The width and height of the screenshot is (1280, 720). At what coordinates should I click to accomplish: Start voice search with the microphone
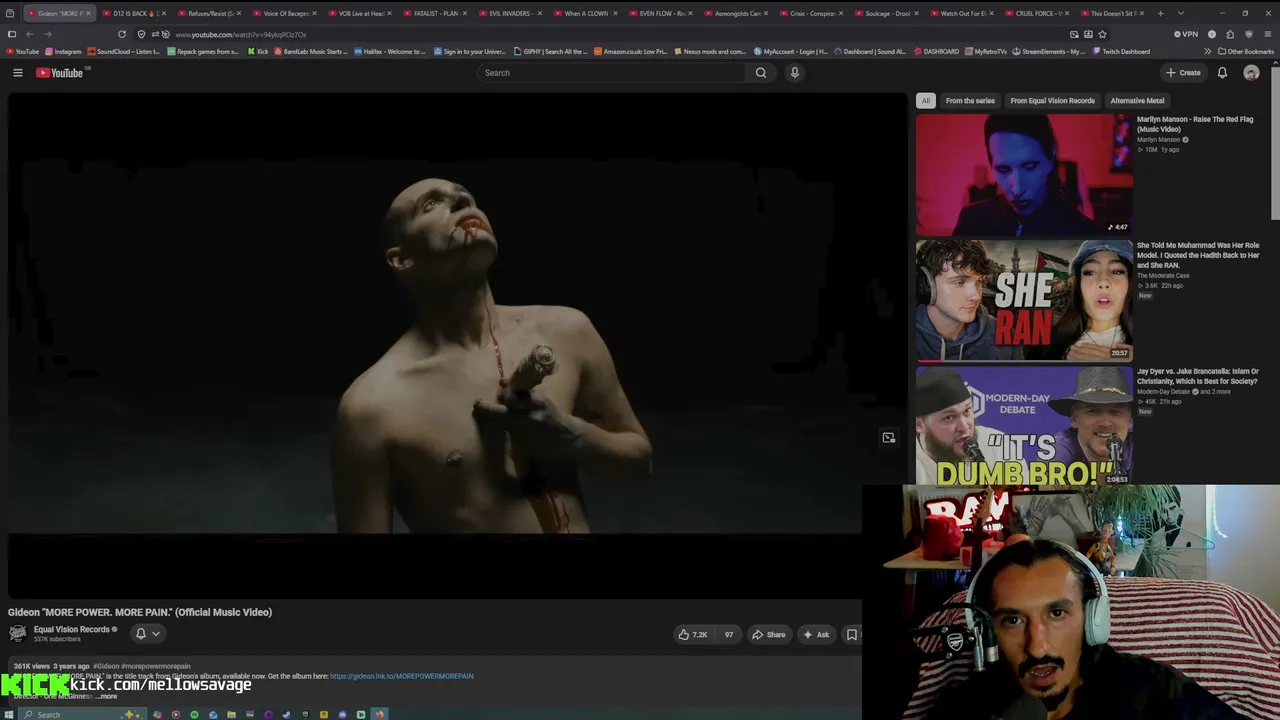(x=794, y=73)
